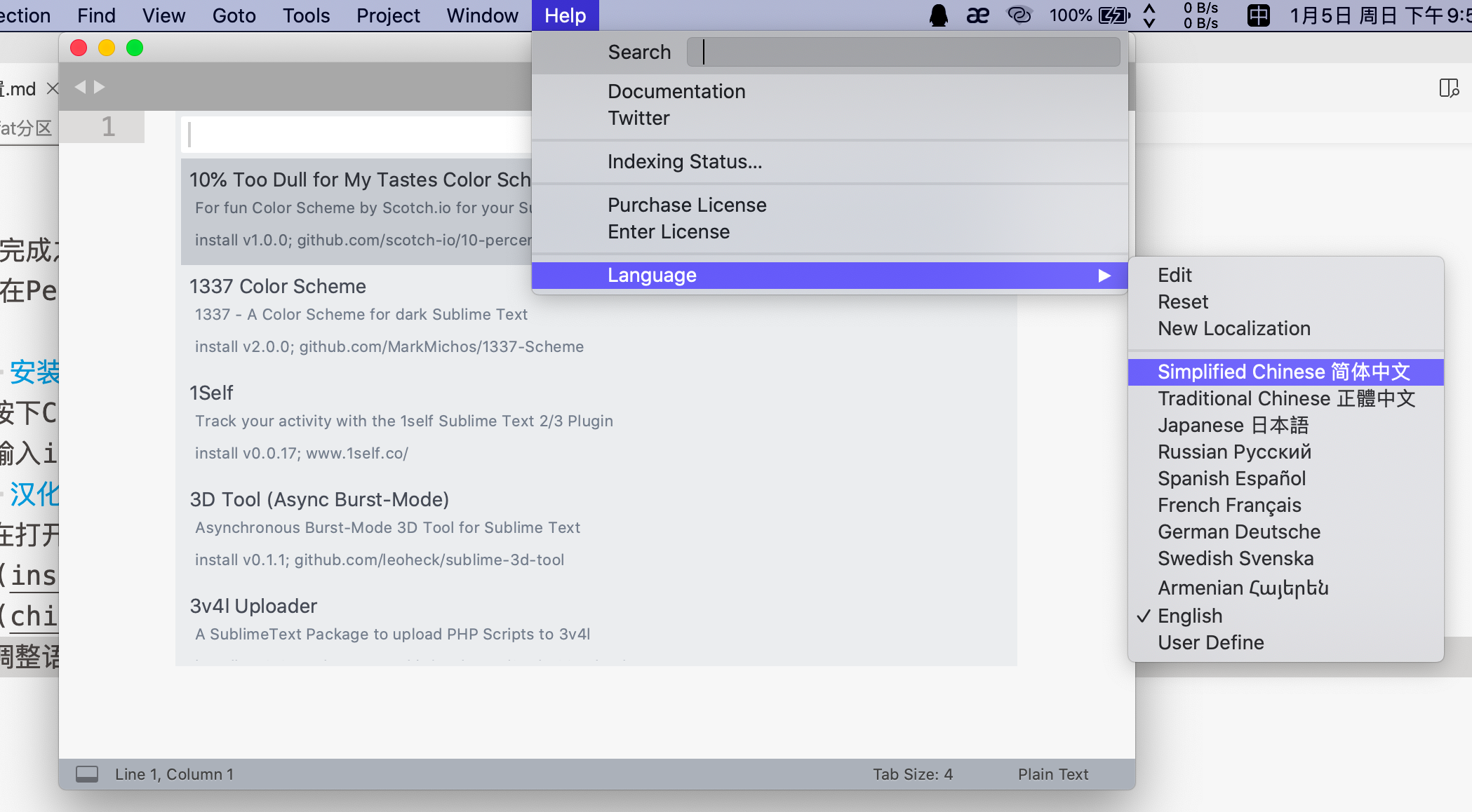Viewport: 1472px width, 812px height.
Task: Open the Window menu
Action: [x=482, y=15]
